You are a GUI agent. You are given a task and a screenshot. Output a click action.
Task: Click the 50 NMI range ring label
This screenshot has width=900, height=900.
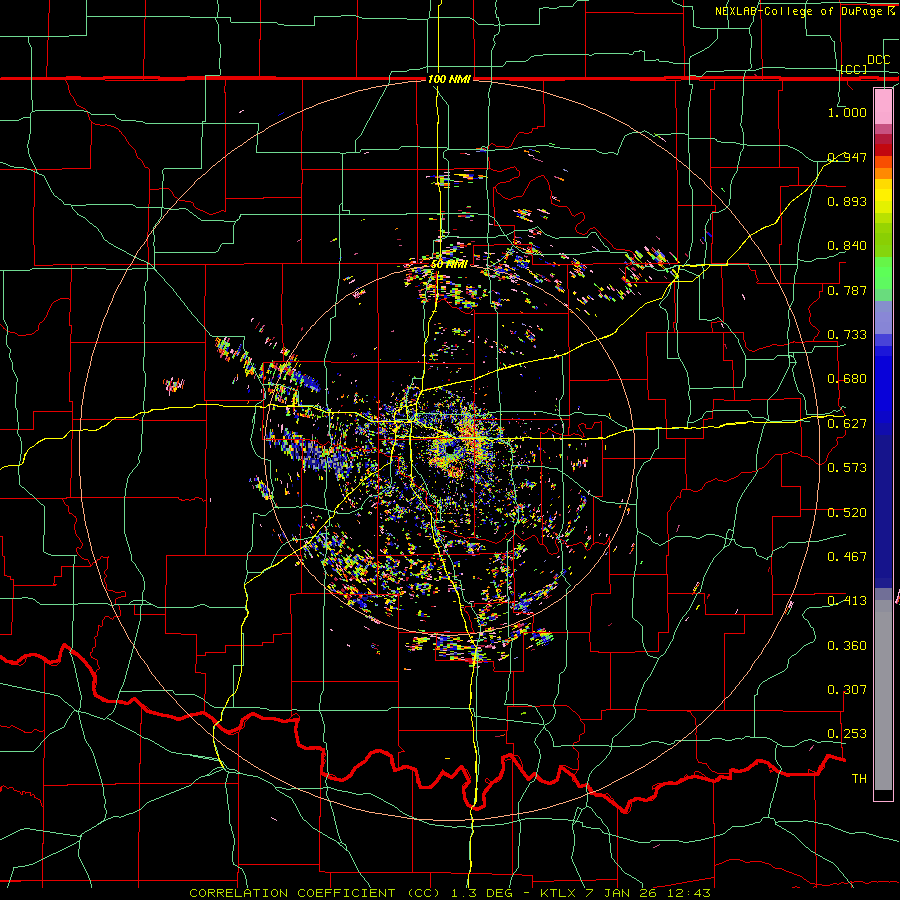[x=449, y=265]
